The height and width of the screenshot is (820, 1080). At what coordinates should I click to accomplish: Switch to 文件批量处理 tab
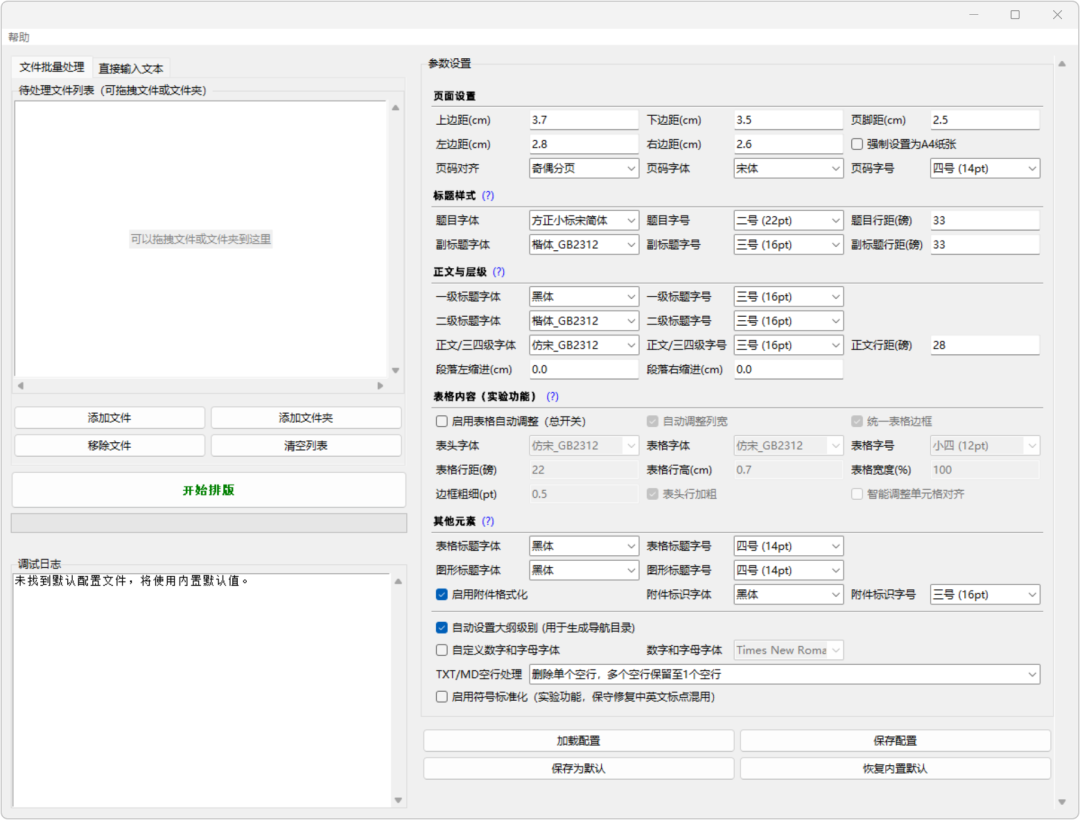tap(52, 67)
